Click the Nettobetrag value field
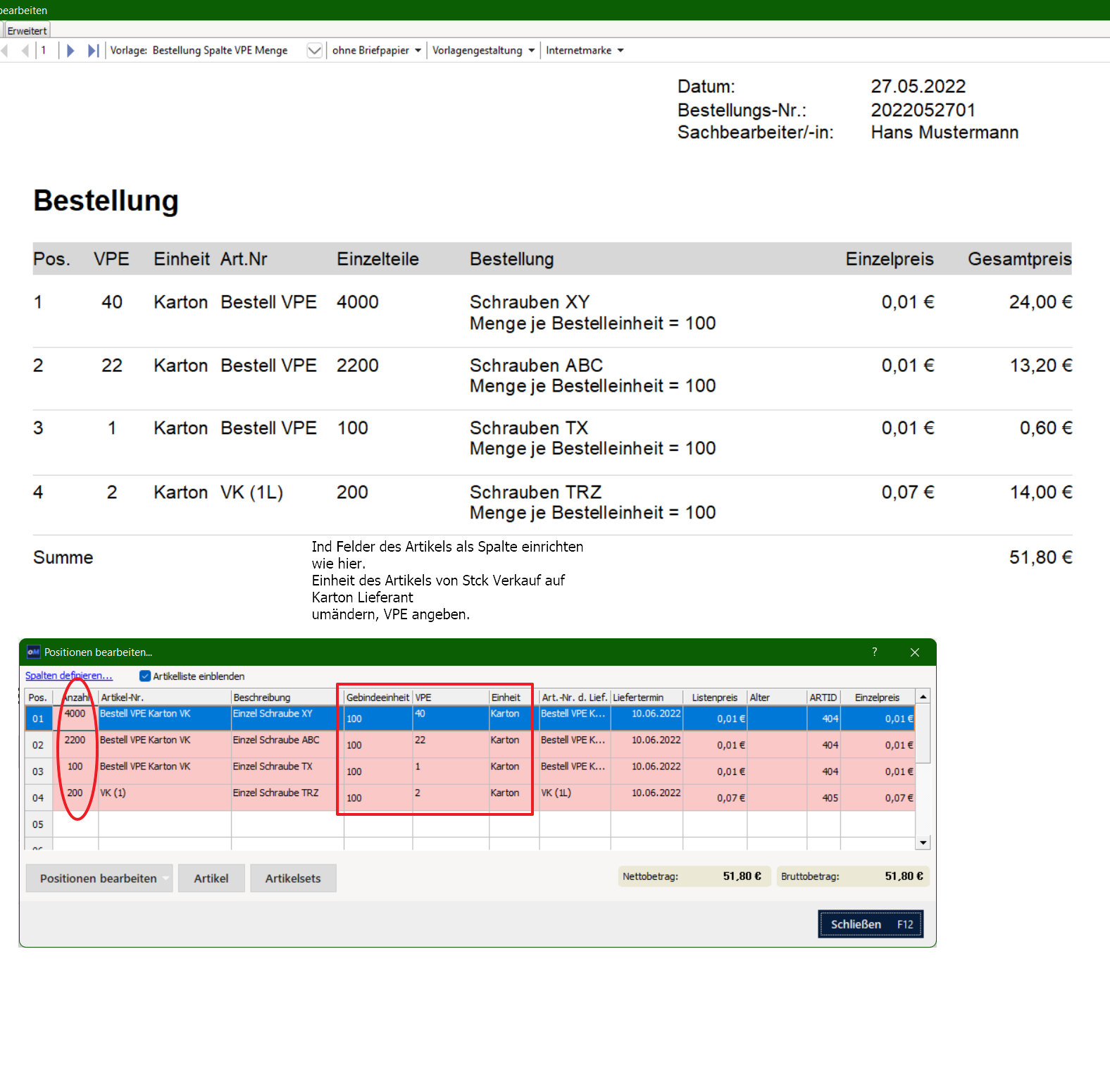Screen dimensions: 1110x1092 tap(694, 876)
